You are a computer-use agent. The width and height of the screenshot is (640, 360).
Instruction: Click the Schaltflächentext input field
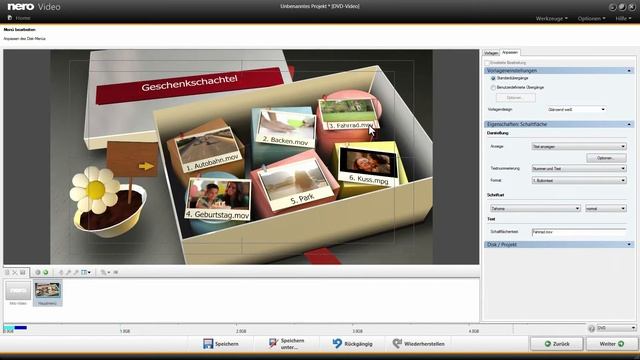click(x=579, y=232)
